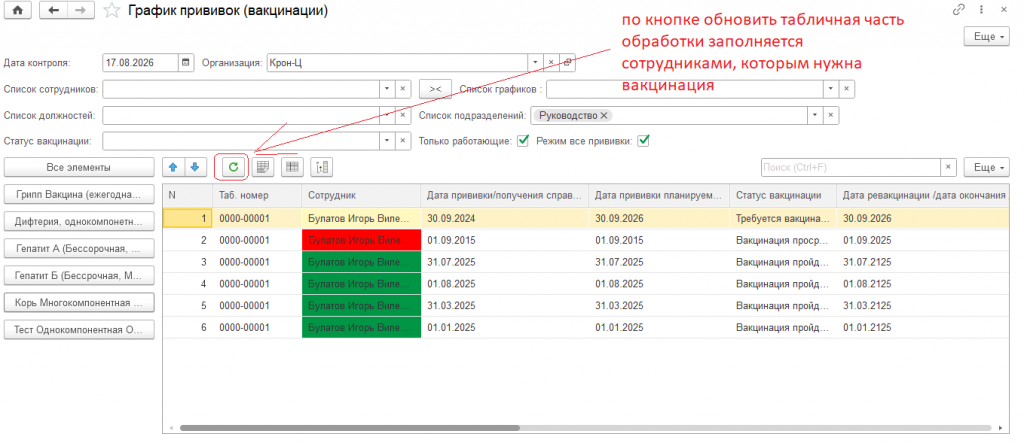Toggle Режим все прививки checkbox
The image size is (1024, 443).
coord(643,140)
